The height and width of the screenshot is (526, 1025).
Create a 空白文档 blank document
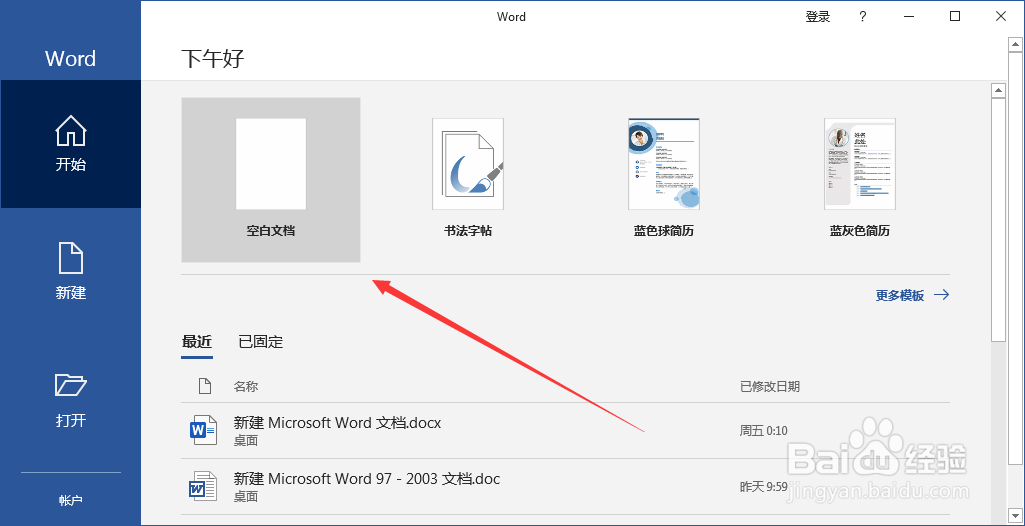pyautogui.click(x=271, y=180)
